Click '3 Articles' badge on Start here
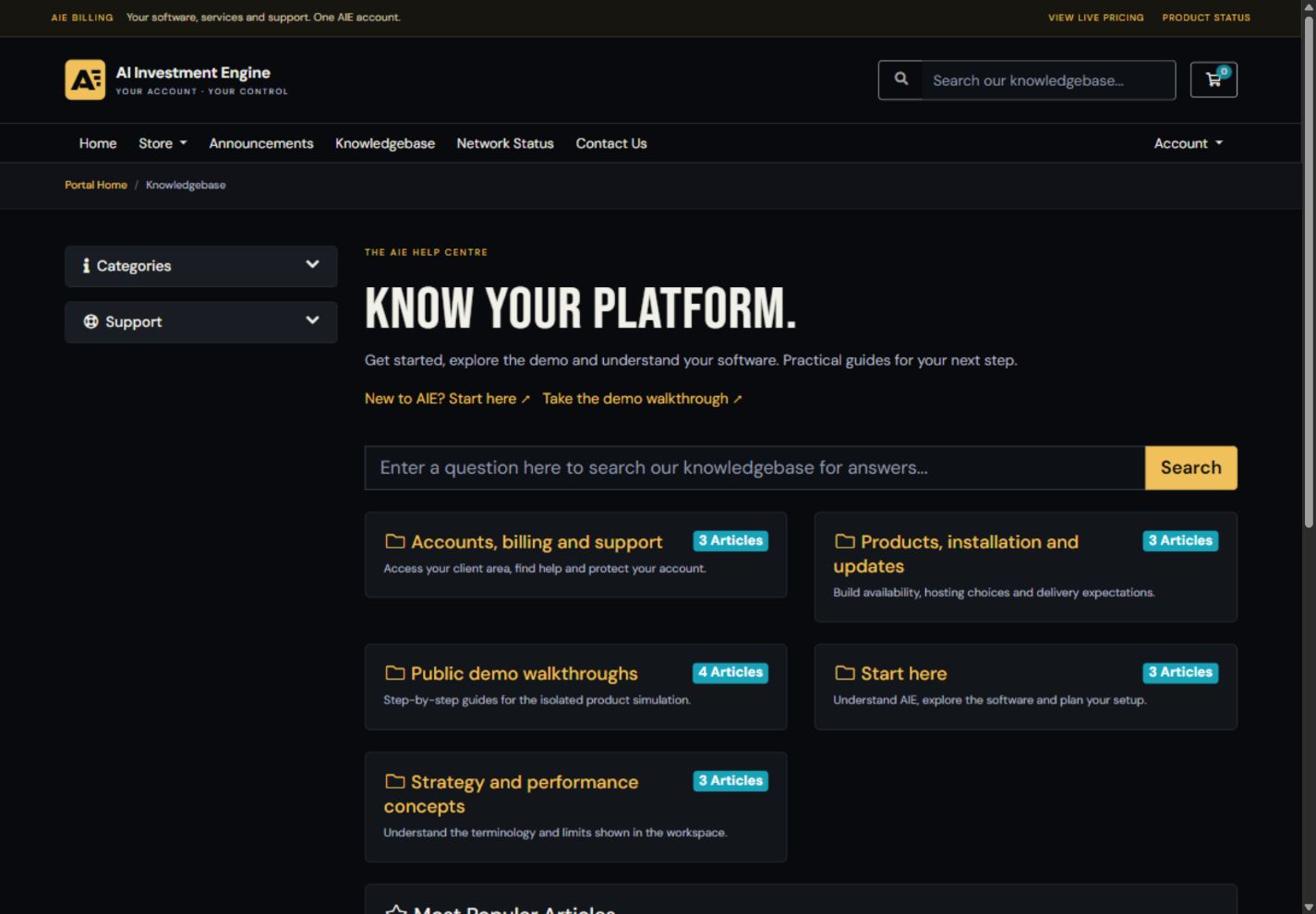1316x914 pixels. coord(1180,672)
